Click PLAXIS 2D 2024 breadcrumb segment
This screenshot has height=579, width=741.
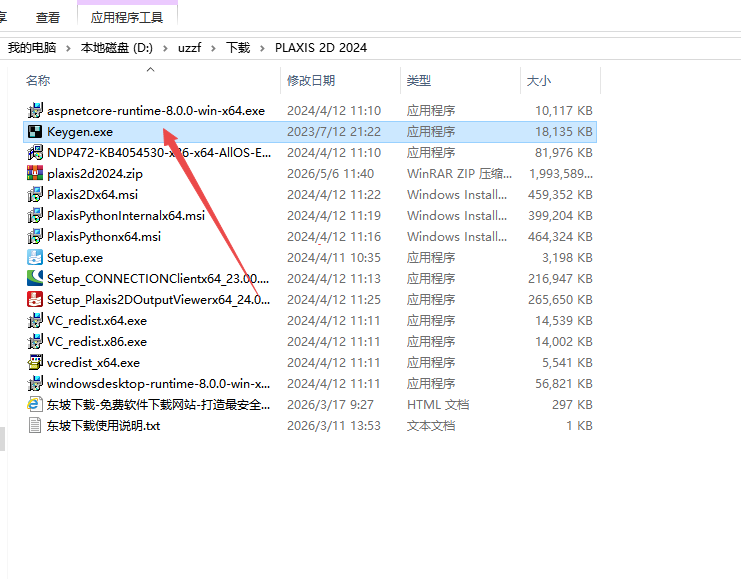coord(321,48)
